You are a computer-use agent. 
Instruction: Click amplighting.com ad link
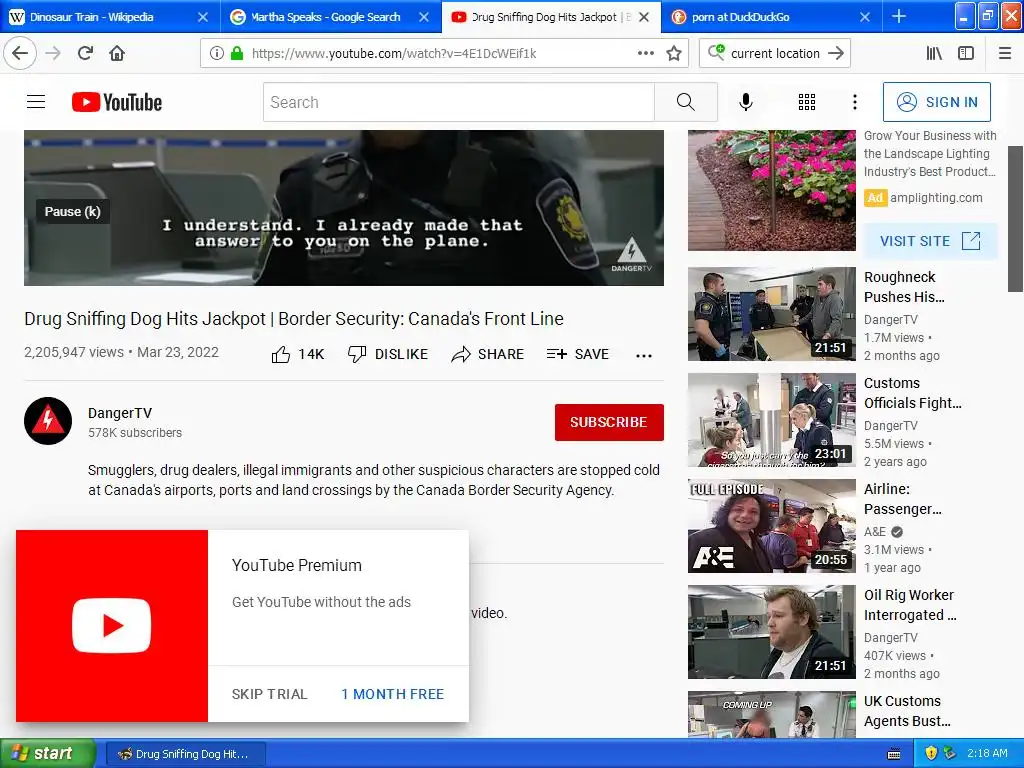[935, 198]
